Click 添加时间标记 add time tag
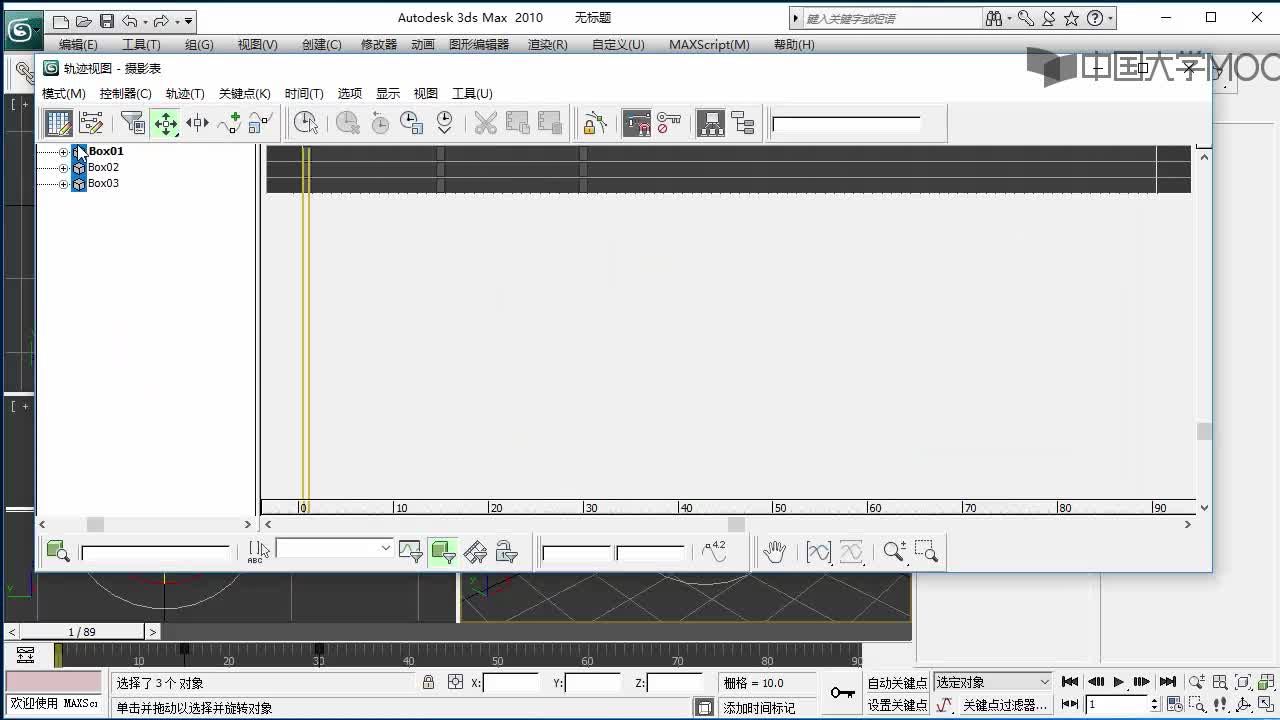The height and width of the screenshot is (720, 1280). [759, 707]
